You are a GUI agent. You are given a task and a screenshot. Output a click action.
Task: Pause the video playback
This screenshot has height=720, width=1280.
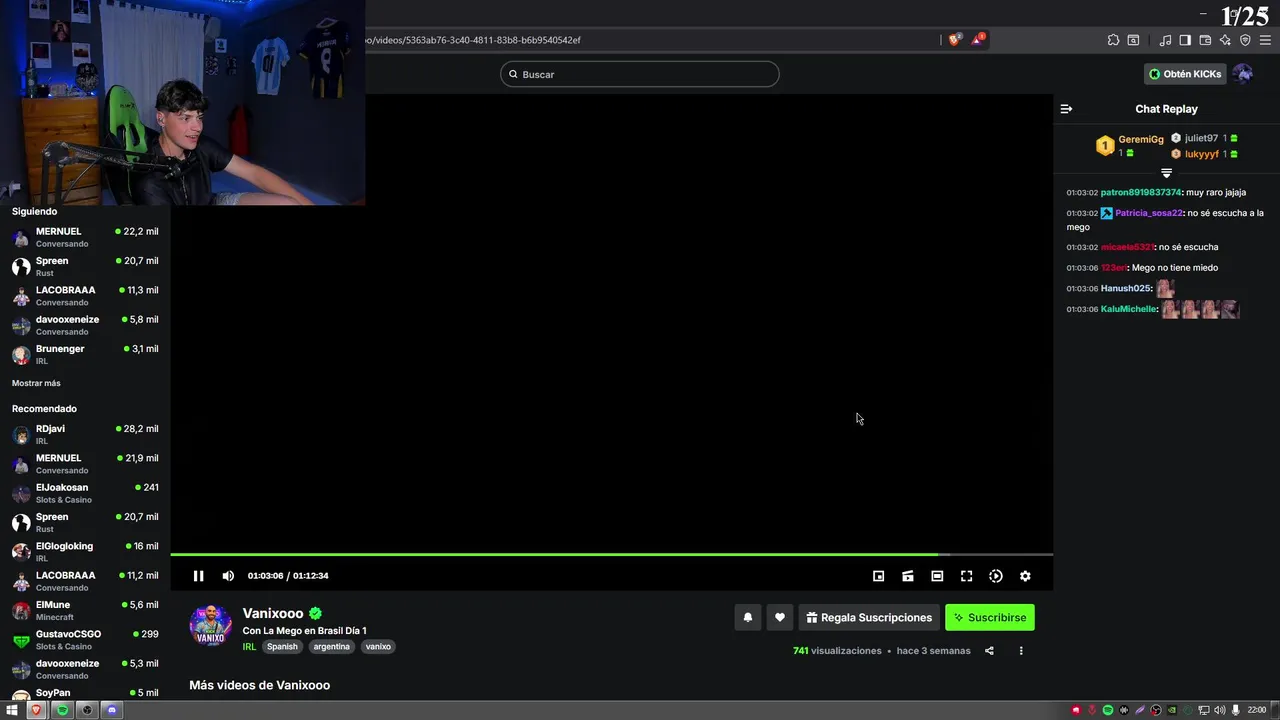coord(198,576)
